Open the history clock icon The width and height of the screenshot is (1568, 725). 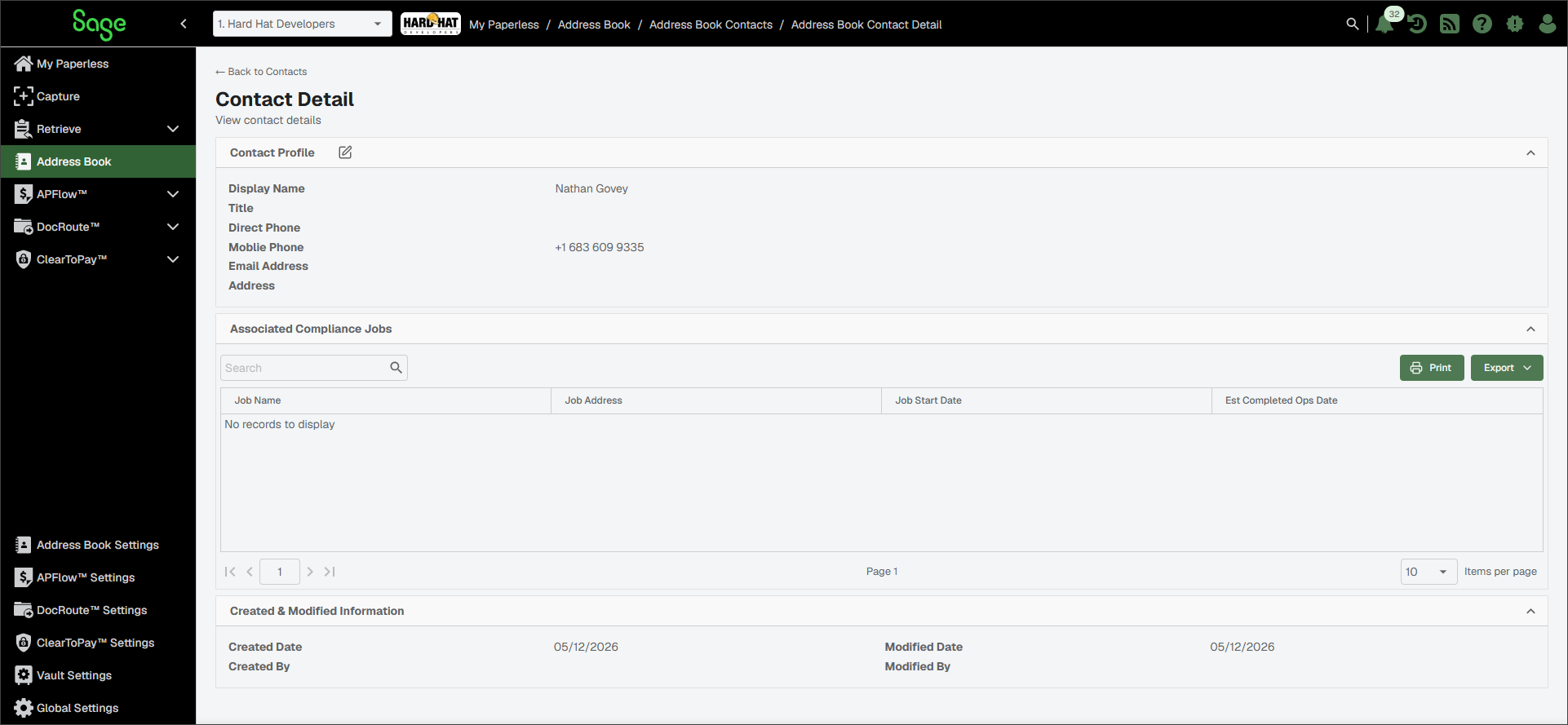[1417, 24]
